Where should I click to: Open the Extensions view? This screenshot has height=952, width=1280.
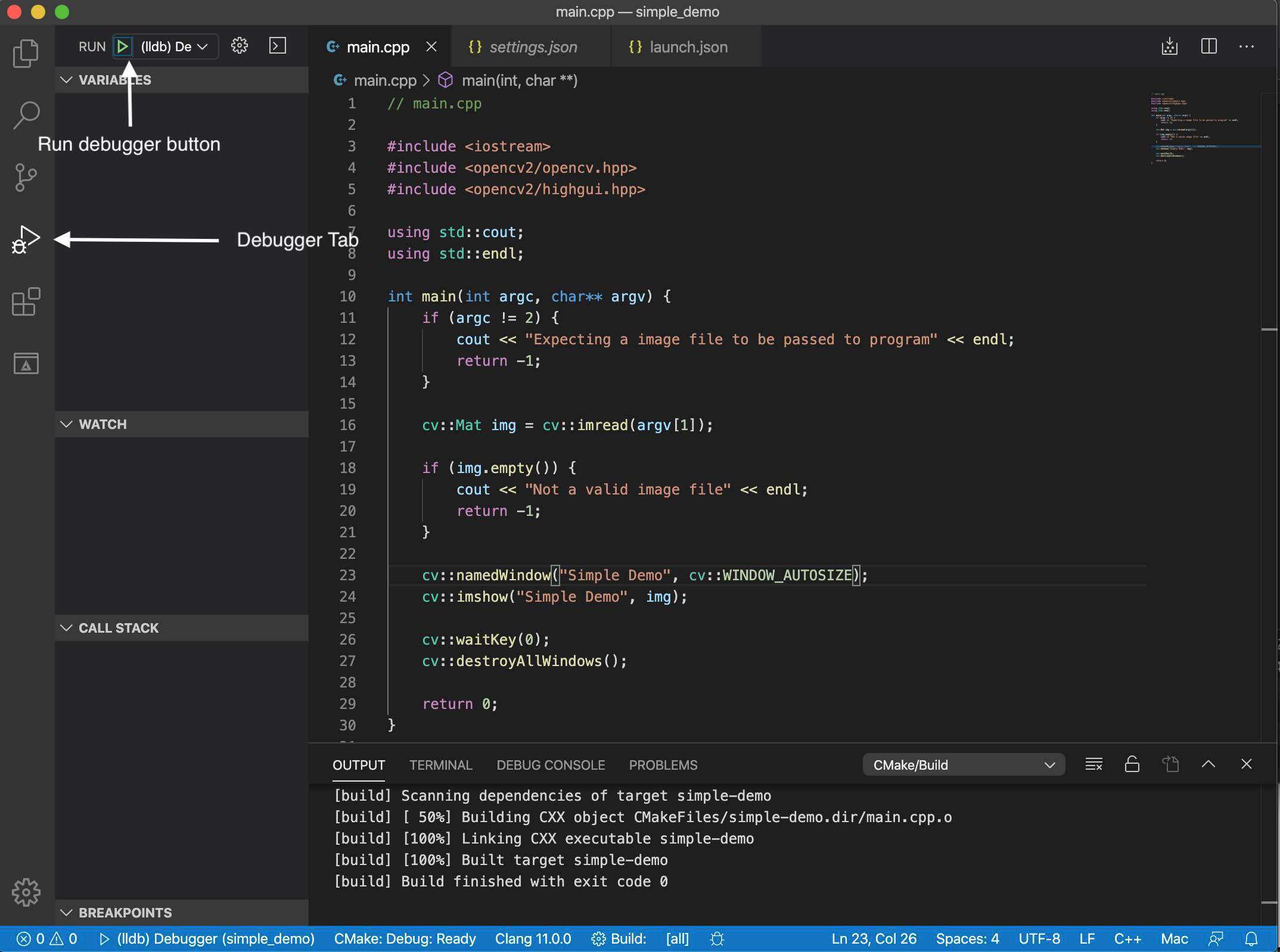(26, 303)
